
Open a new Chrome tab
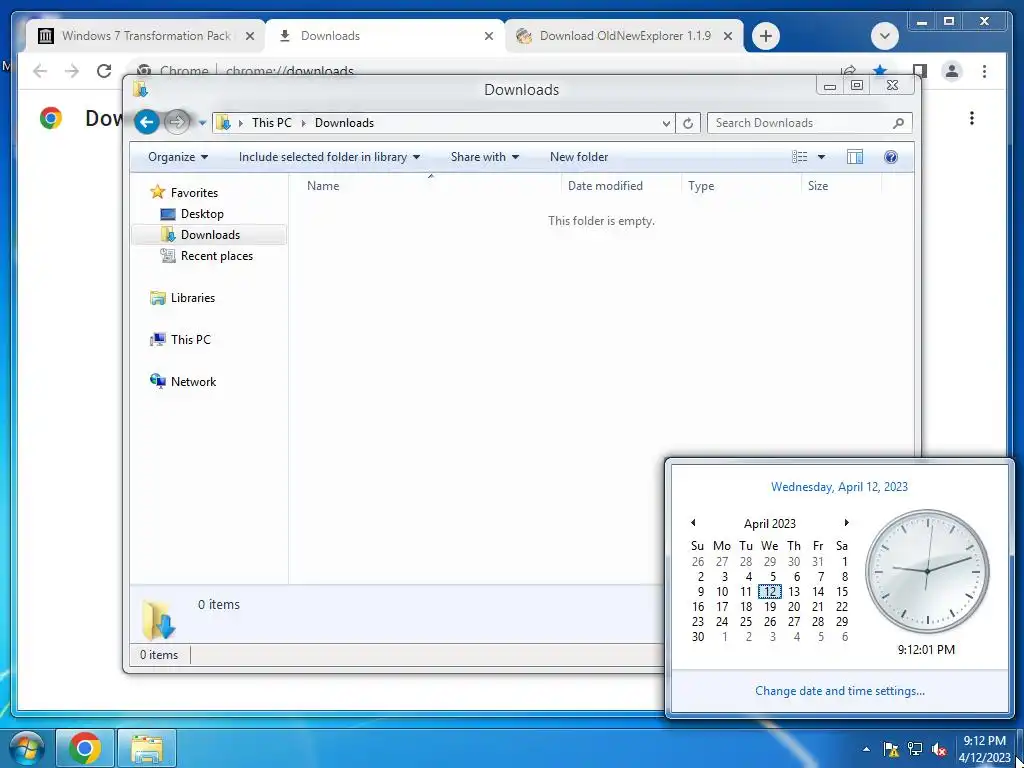766,36
